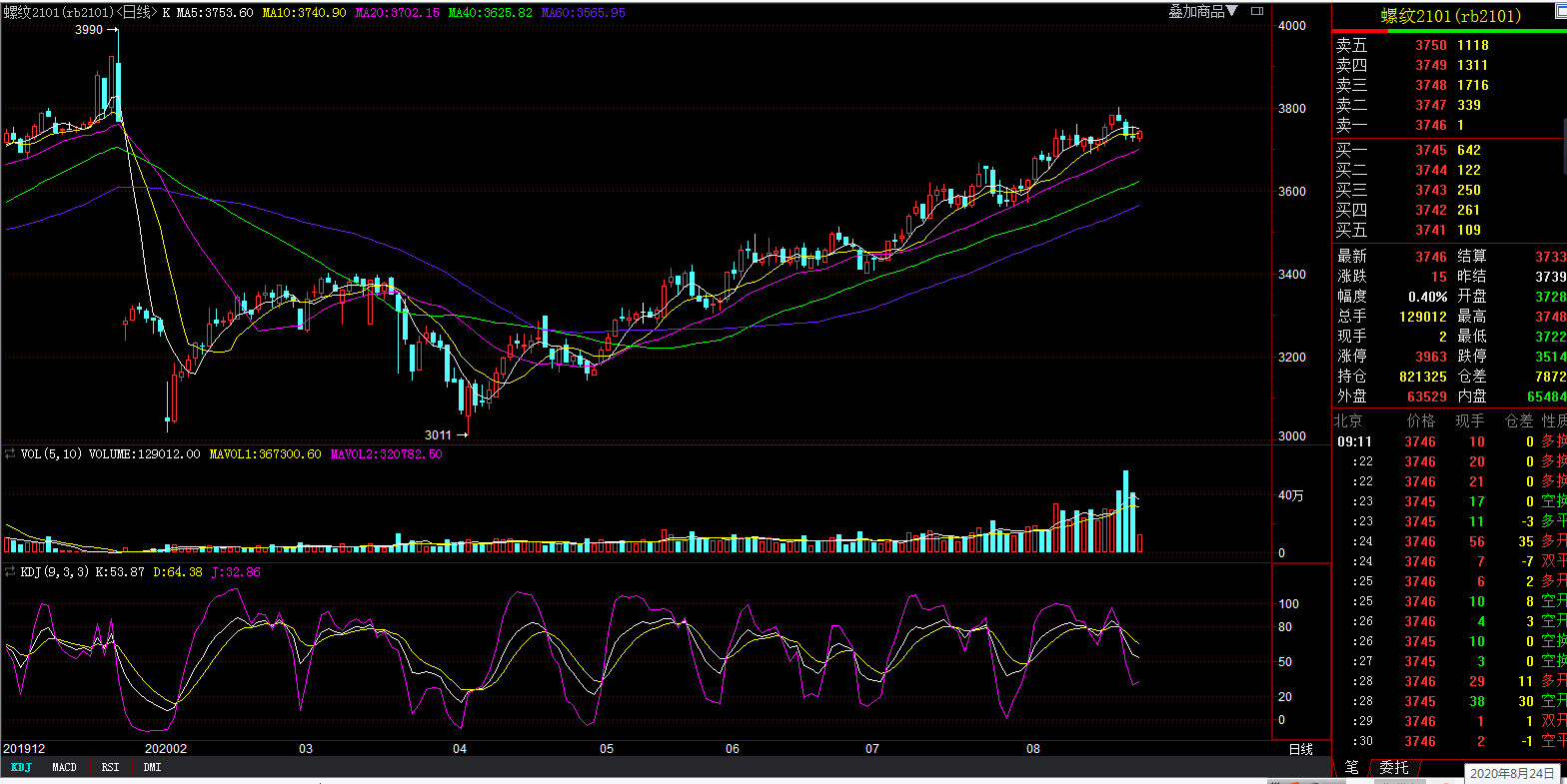Click the red-green buy/sell ratio bar
The image size is (1567, 784).
(1450, 31)
